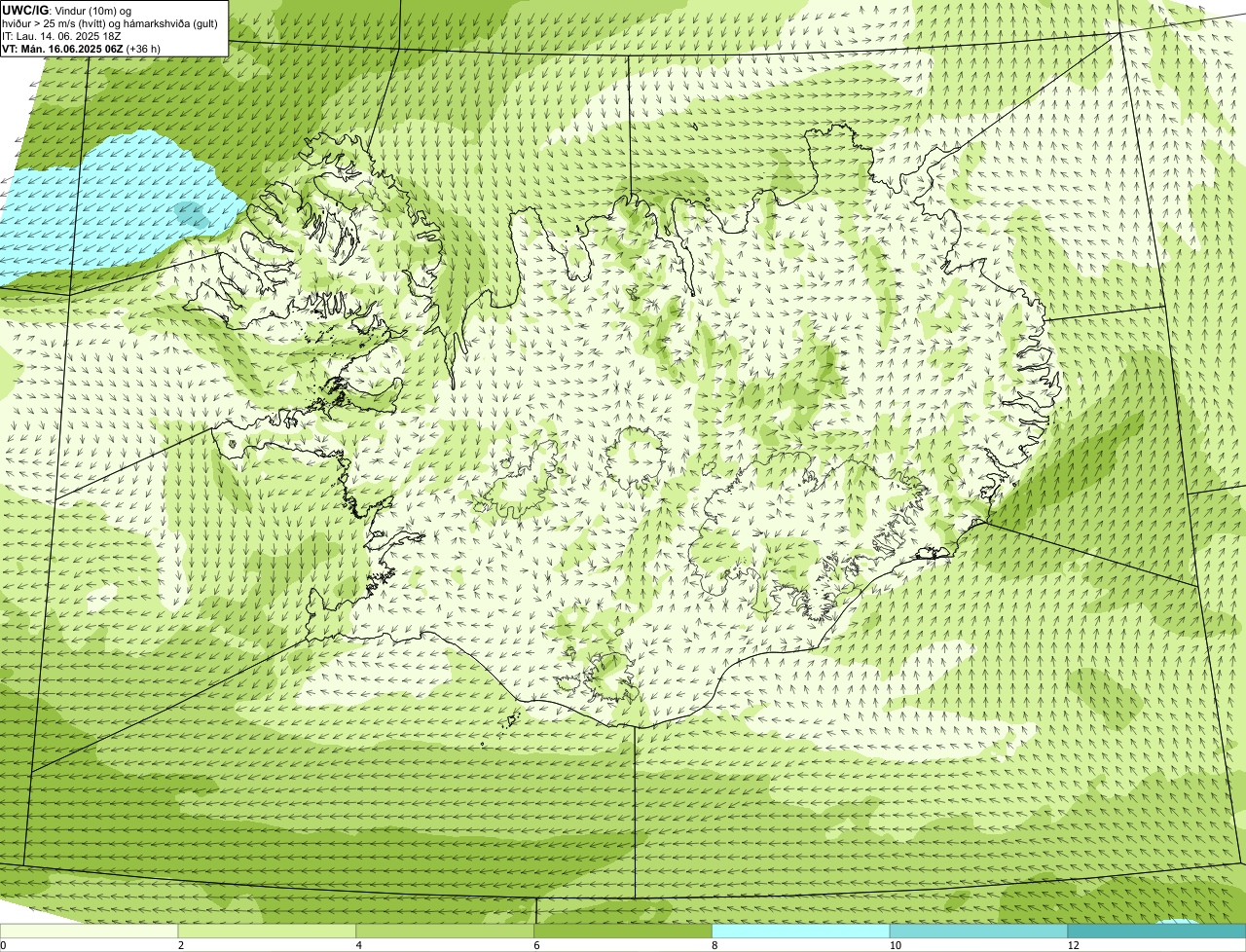Click the 'VT: Mán. 16.06.2025 06Z' valid time
This screenshot has height=952, width=1246.
(x=82, y=49)
